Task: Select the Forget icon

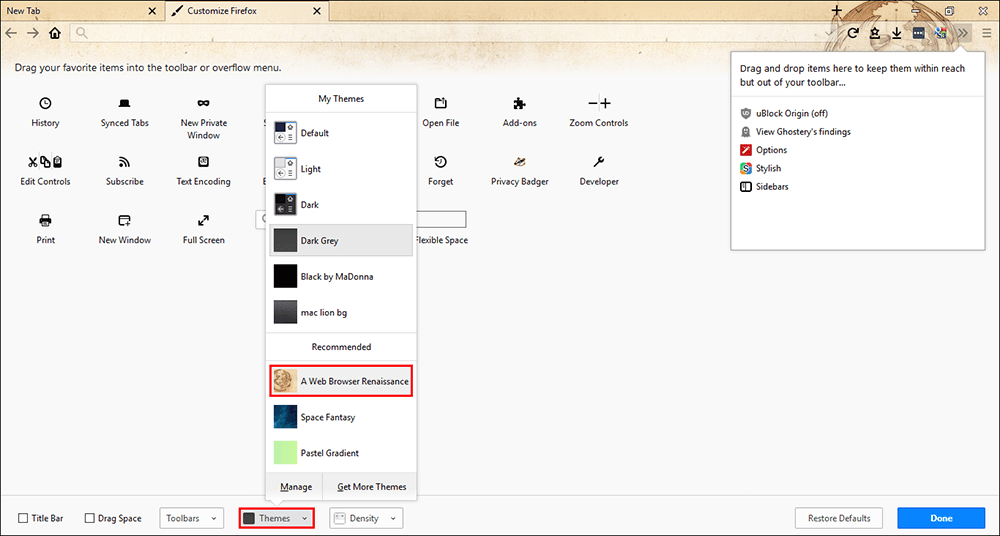Action: pyautogui.click(x=441, y=161)
